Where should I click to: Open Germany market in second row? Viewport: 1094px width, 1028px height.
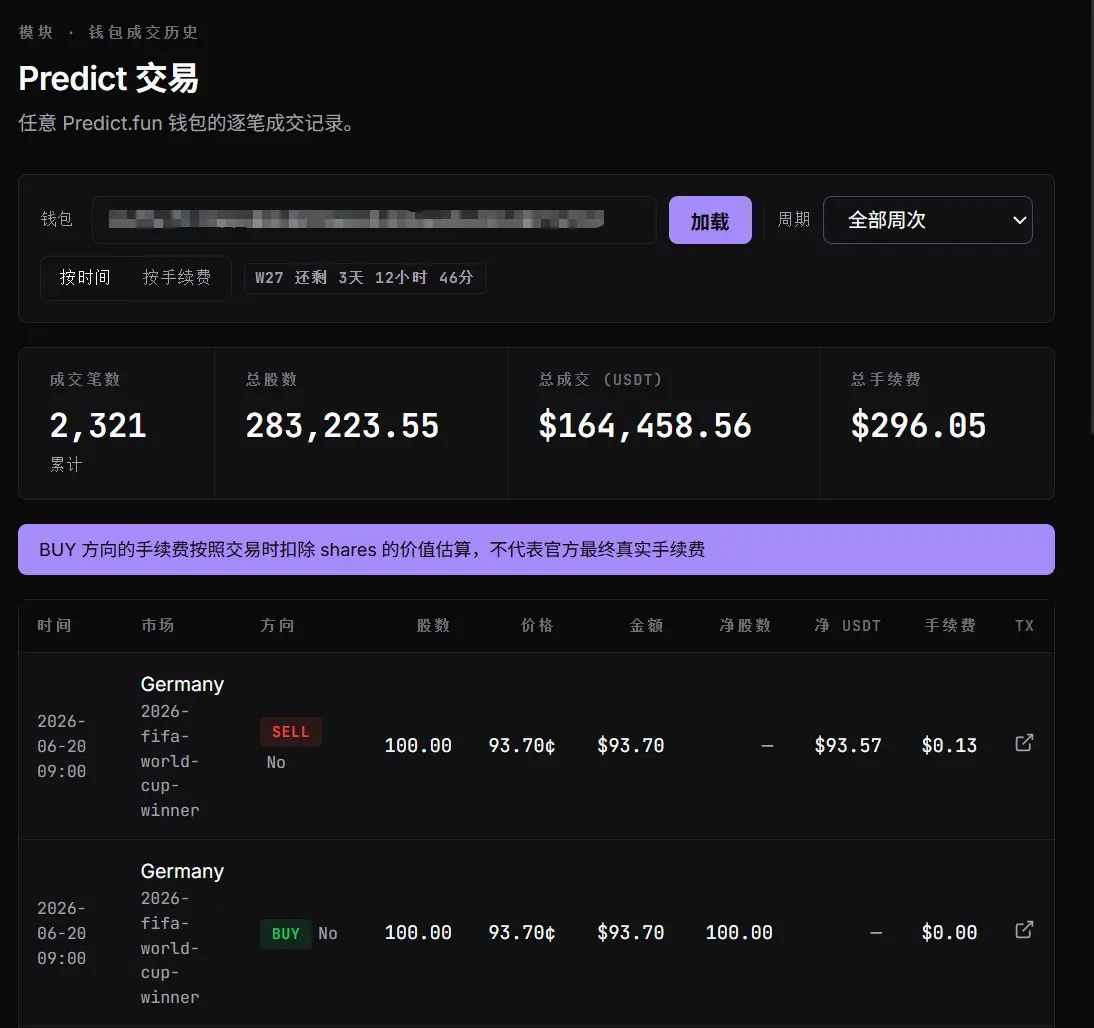(182, 871)
